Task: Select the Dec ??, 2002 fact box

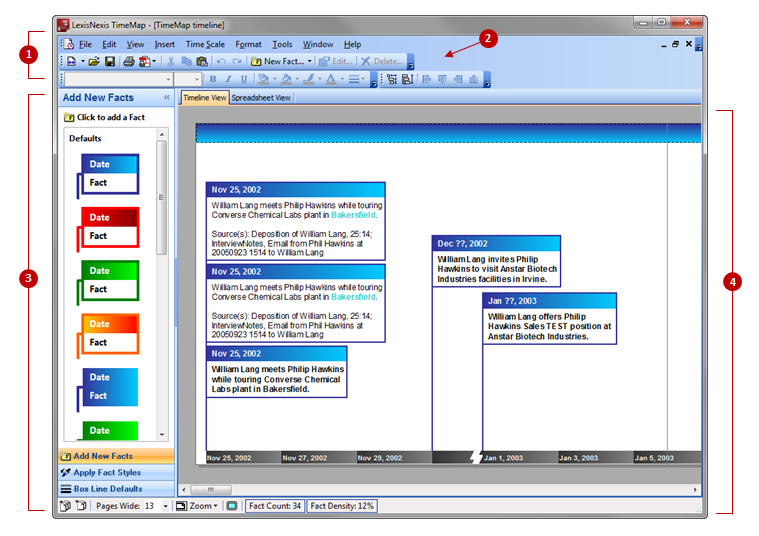Action: tap(496, 261)
